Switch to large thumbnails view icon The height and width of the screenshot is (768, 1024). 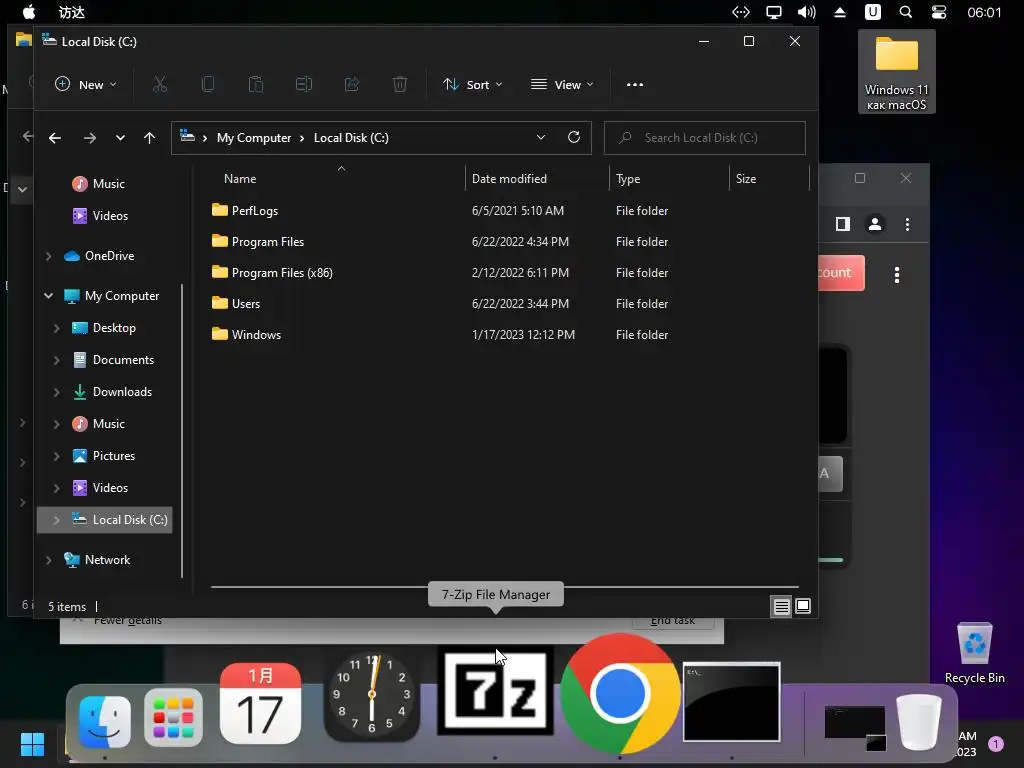pos(803,606)
